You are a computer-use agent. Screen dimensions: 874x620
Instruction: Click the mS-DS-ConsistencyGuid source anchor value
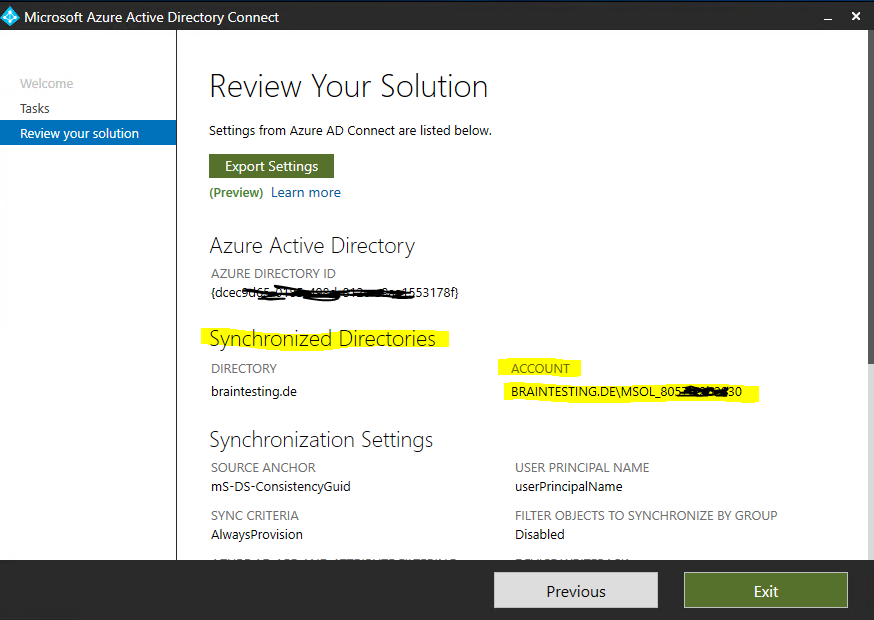coord(280,486)
